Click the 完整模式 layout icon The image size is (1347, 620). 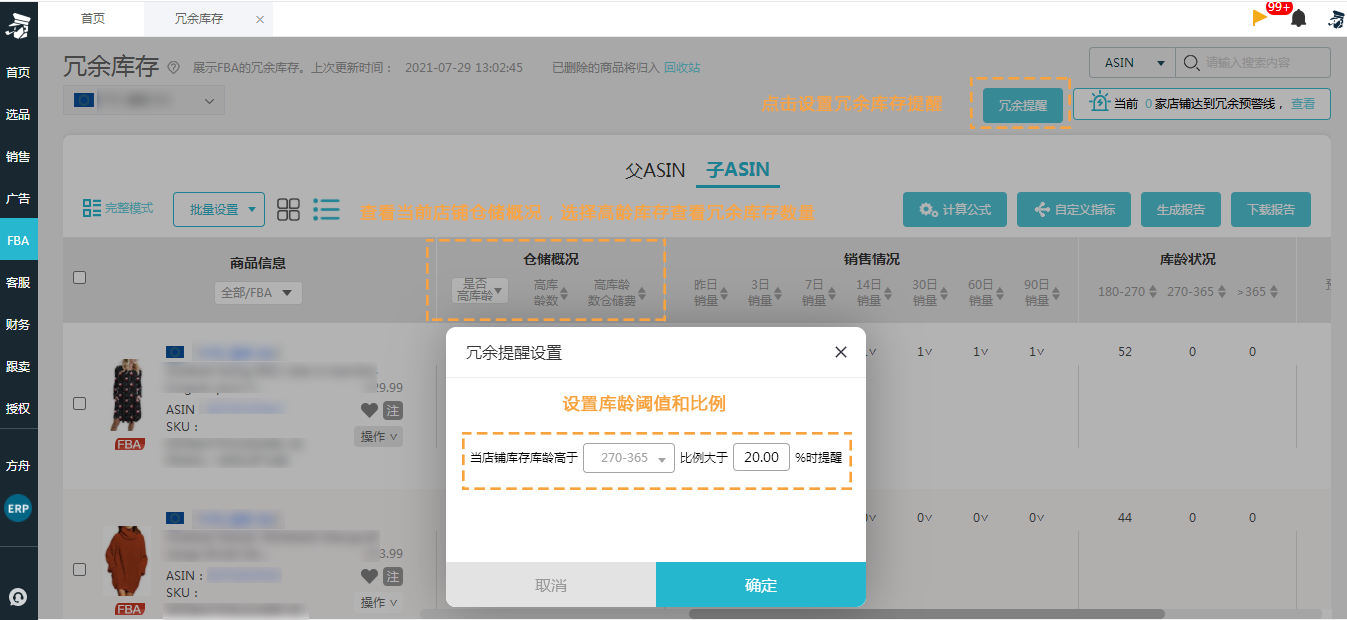92,208
